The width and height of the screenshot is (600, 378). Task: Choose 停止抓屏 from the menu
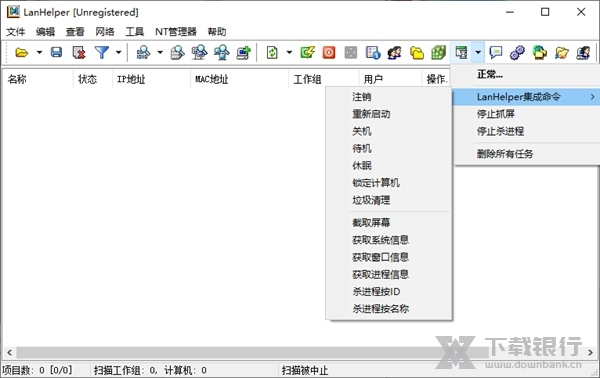(x=527, y=114)
